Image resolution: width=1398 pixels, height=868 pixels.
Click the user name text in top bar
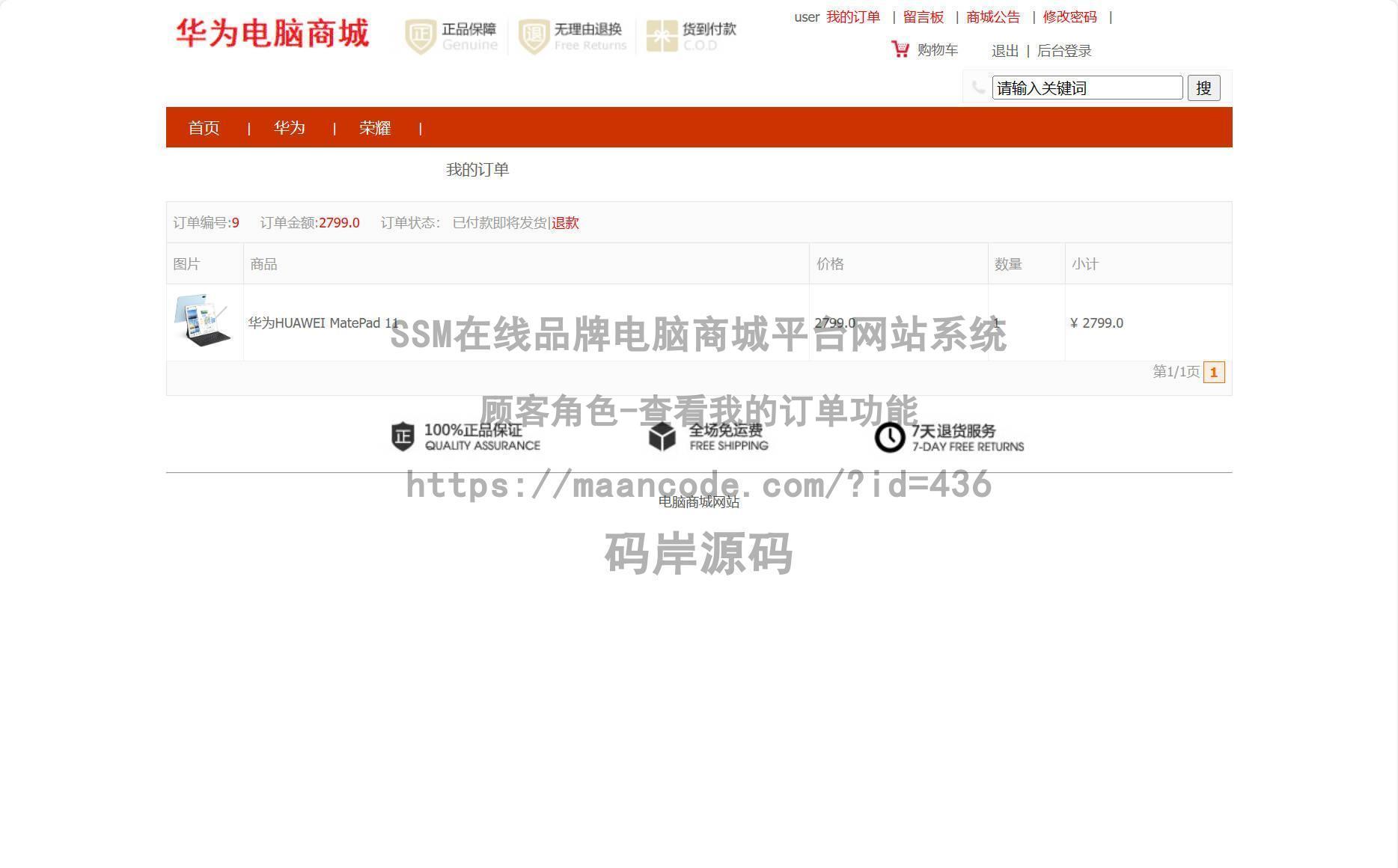807,17
